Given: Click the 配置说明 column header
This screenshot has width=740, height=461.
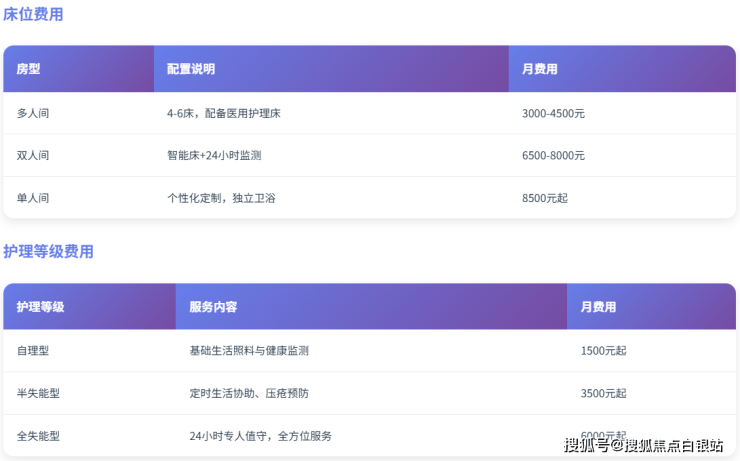Looking at the screenshot, I should [191, 69].
